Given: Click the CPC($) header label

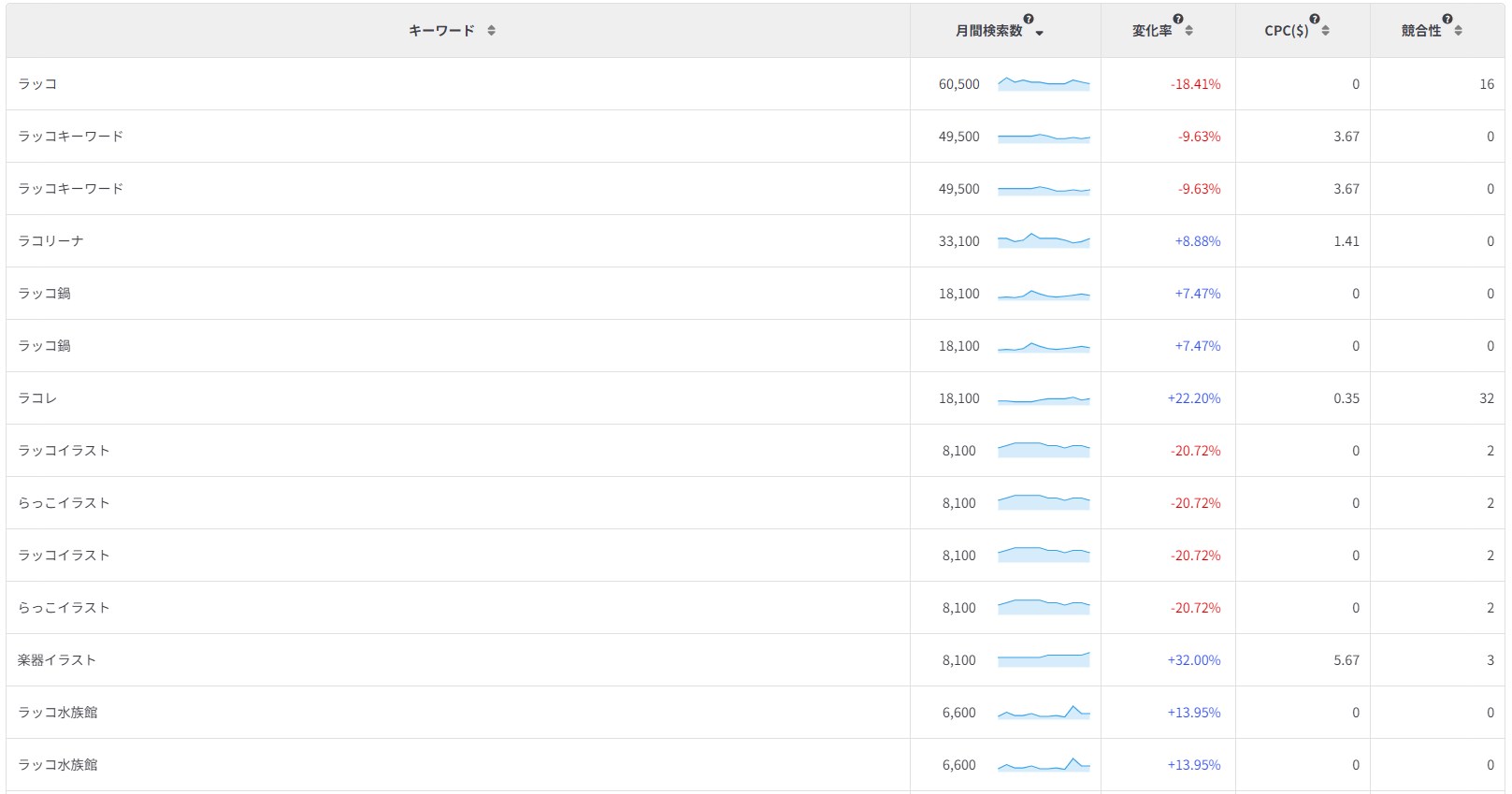Looking at the screenshot, I should 1287,31.
